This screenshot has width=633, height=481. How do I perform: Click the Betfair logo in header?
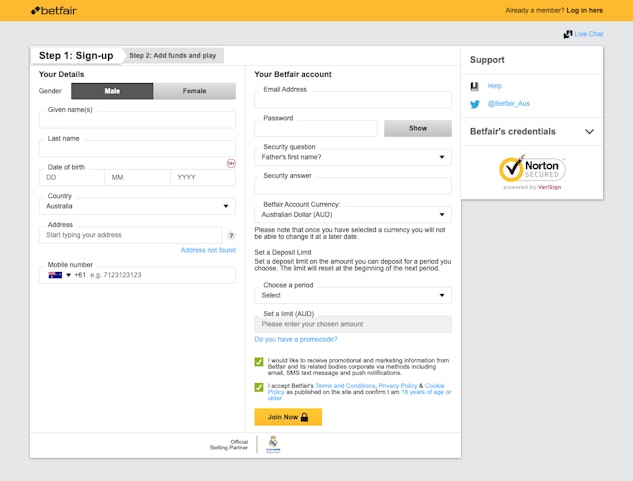54,11
